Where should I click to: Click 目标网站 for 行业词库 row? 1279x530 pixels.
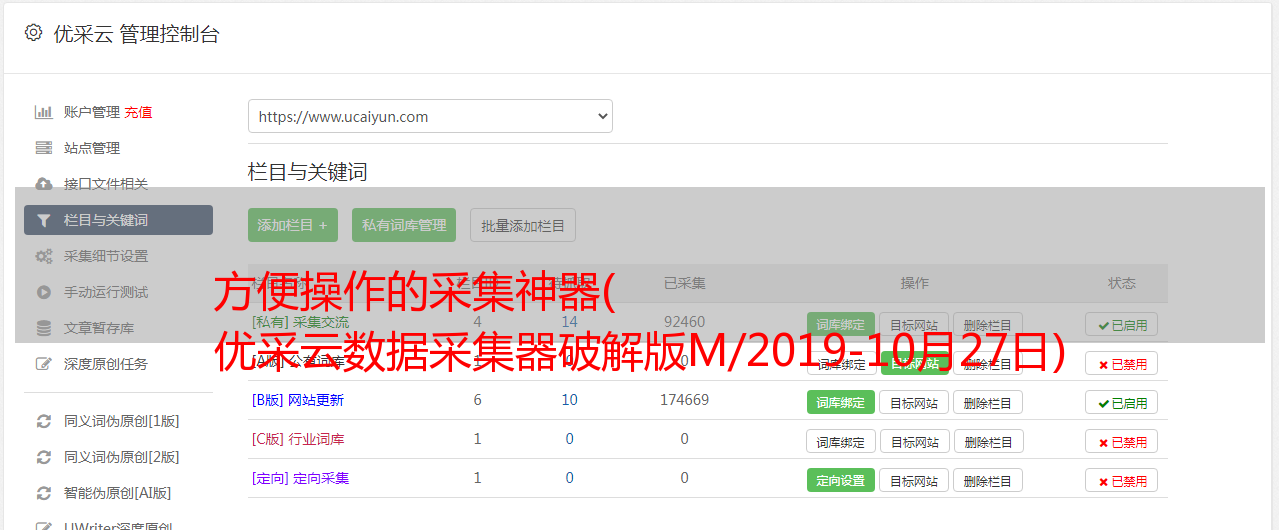(914, 442)
